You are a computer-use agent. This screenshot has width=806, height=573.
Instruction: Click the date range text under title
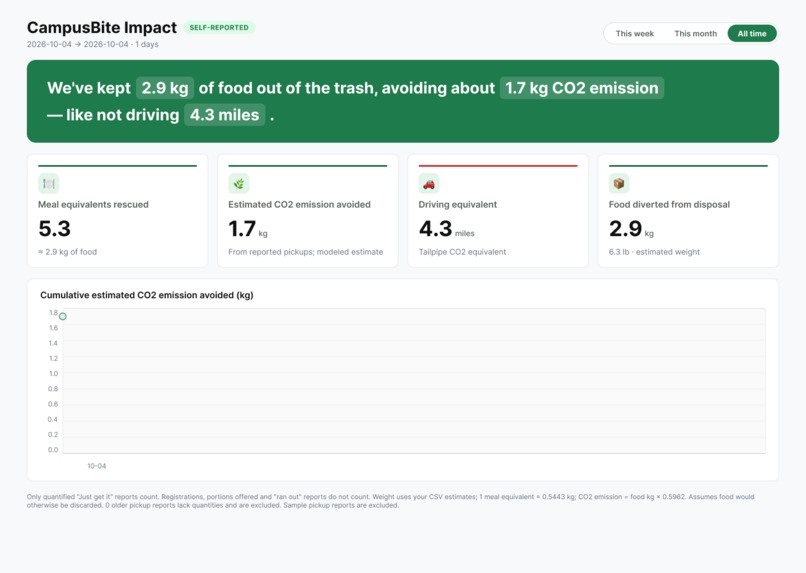[93, 44]
